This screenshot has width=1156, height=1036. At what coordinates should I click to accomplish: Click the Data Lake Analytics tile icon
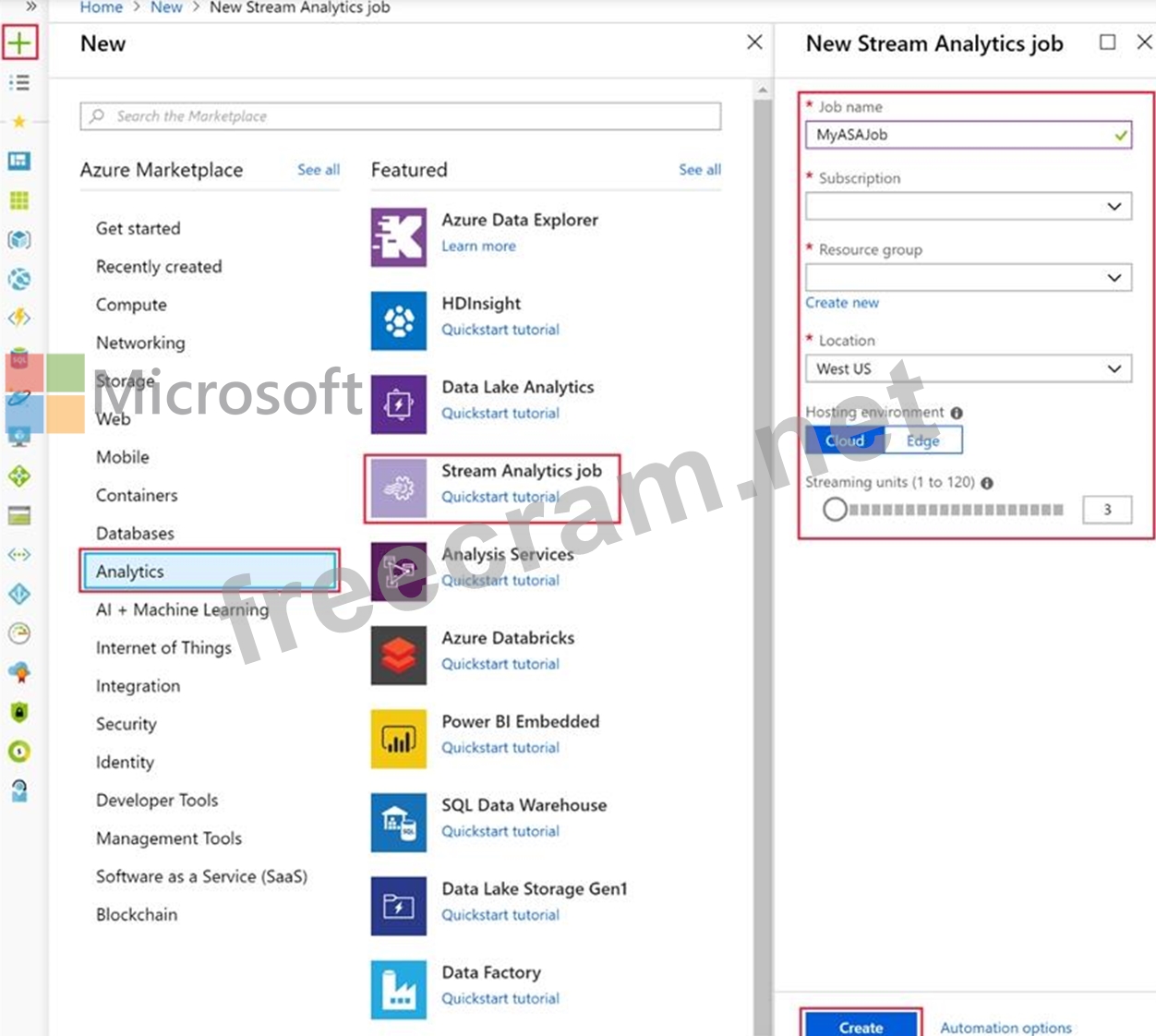tap(399, 404)
